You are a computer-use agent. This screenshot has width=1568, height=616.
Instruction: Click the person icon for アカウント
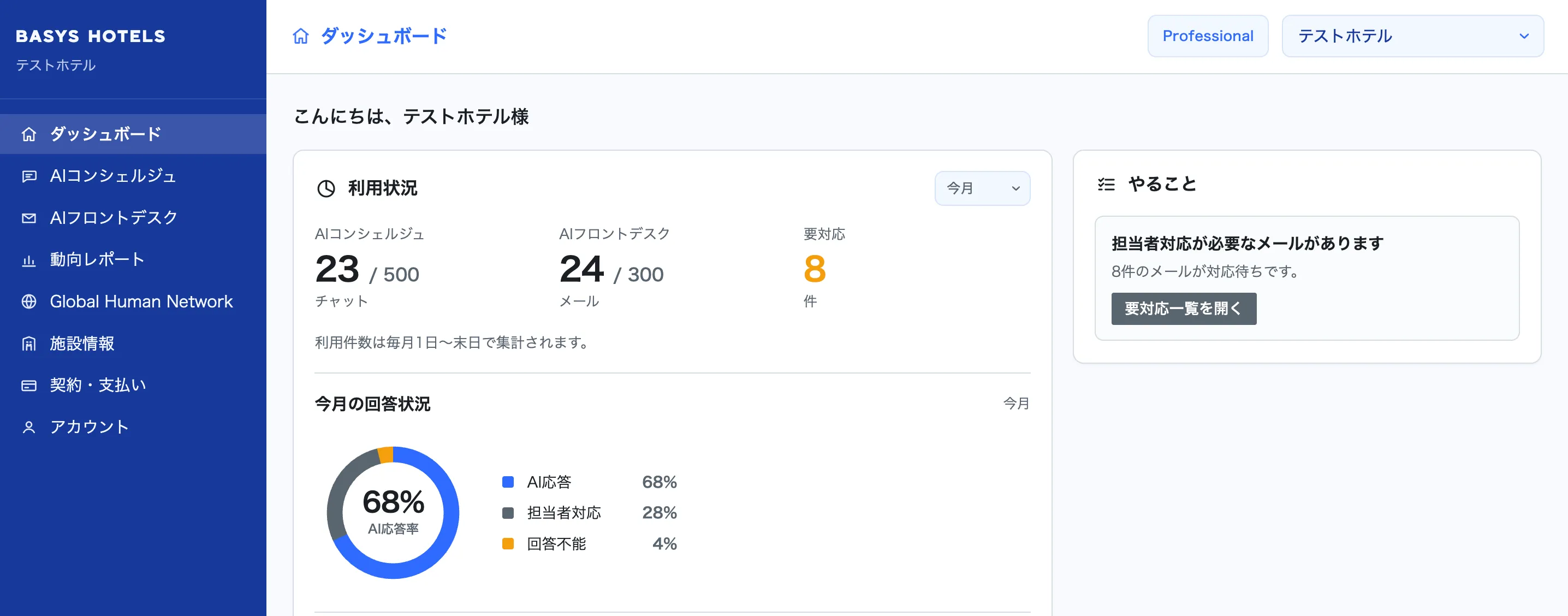point(28,427)
